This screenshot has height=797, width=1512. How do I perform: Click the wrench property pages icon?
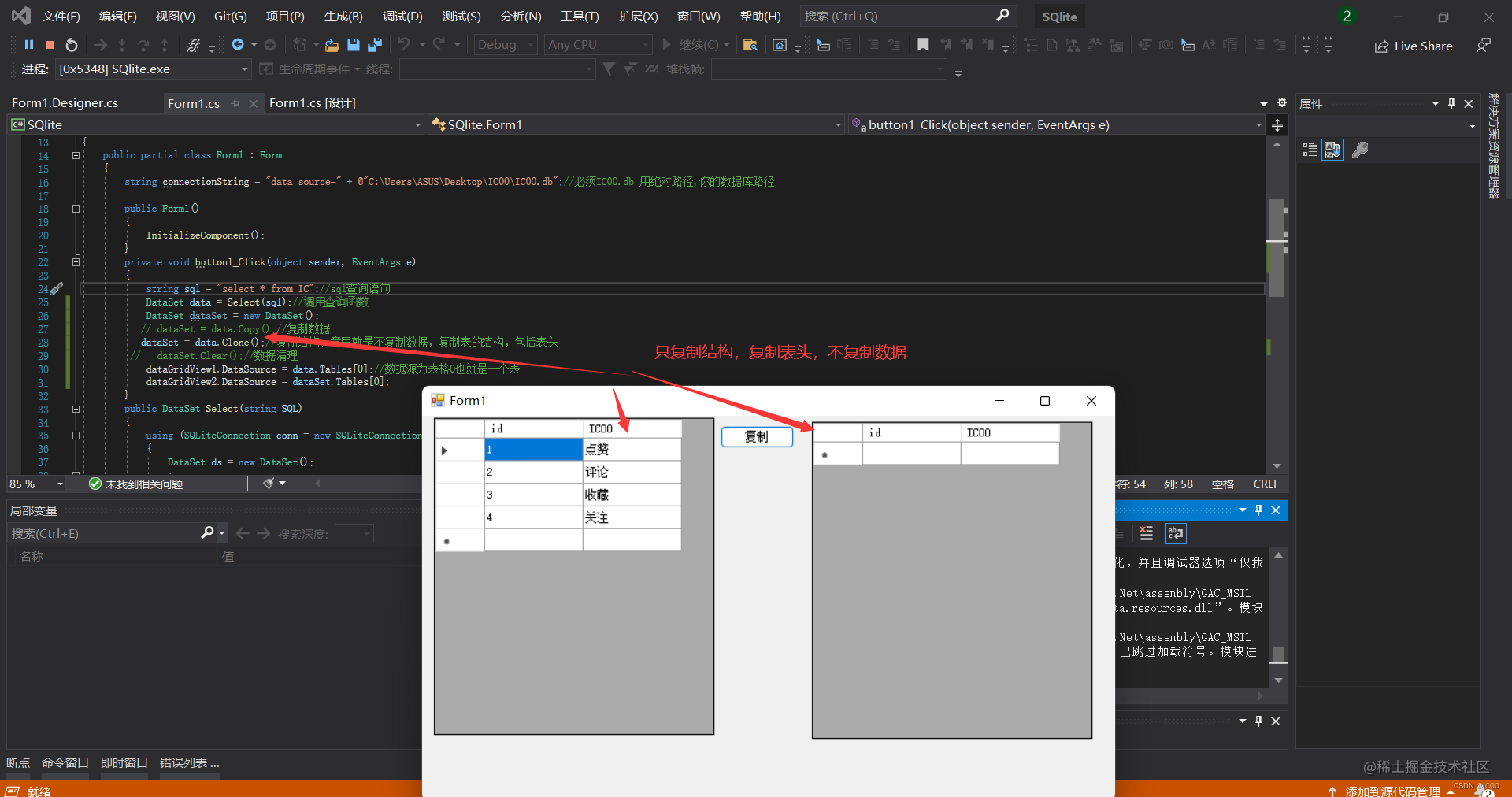point(1360,150)
